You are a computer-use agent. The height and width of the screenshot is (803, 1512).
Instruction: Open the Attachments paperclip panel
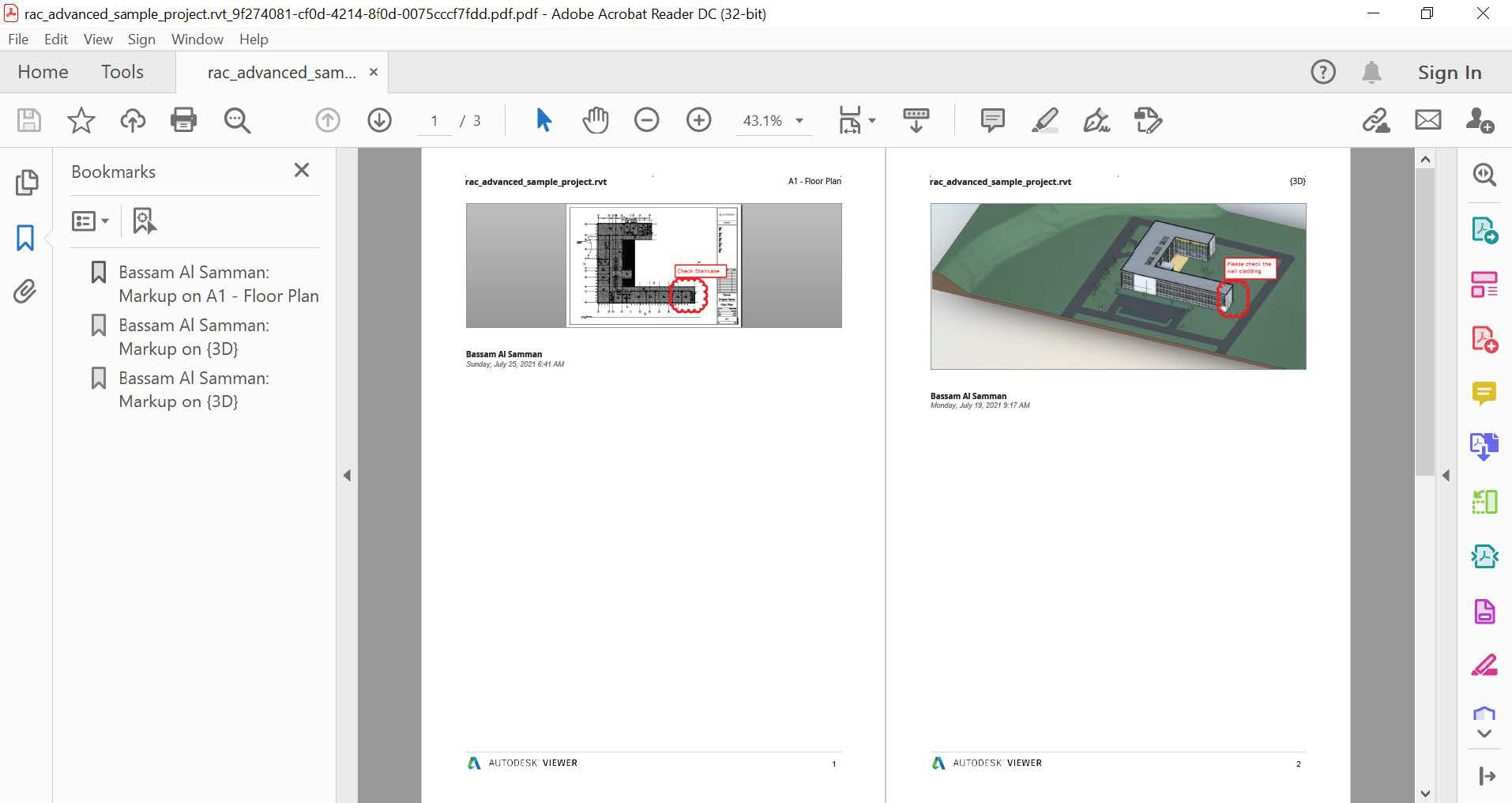coord(25,292)
